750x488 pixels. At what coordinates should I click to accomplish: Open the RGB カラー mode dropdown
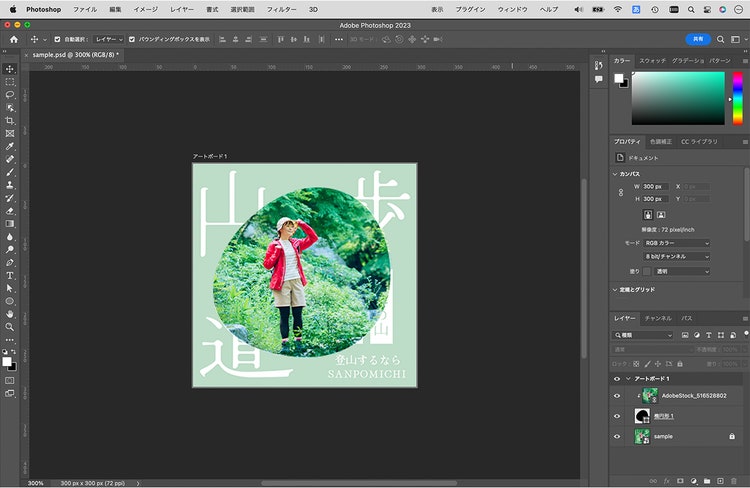coord(676,243)
